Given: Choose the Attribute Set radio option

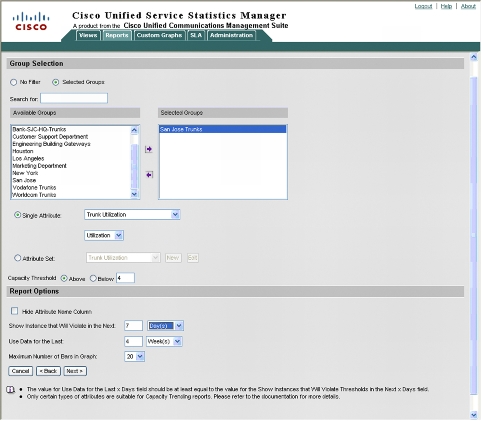Looking at the screenshot, I should [18, 258].
